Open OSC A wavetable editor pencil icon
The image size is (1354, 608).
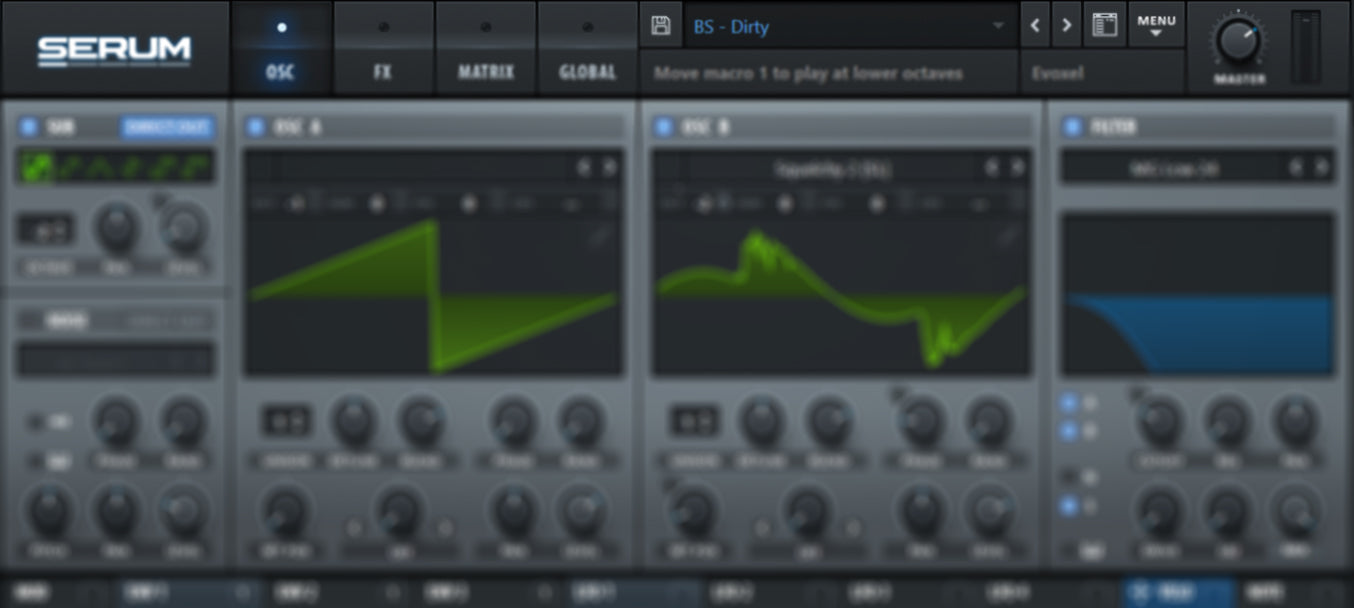599,237
